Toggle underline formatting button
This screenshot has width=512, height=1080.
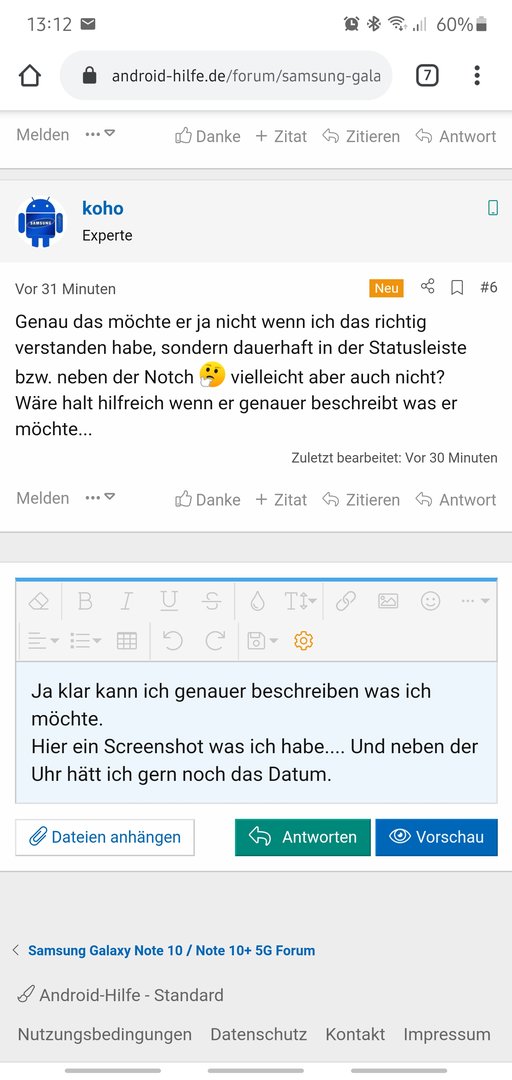[x=169, y=601]
